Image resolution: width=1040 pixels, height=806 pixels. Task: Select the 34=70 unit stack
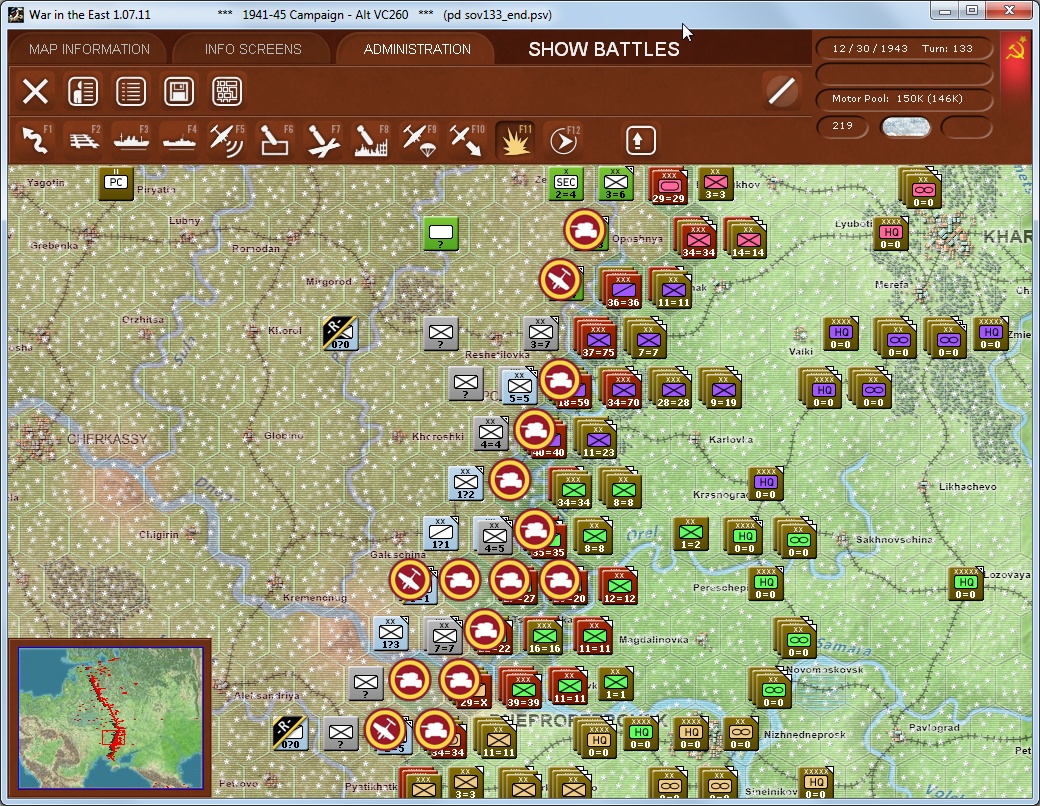[x=623, y=390]
